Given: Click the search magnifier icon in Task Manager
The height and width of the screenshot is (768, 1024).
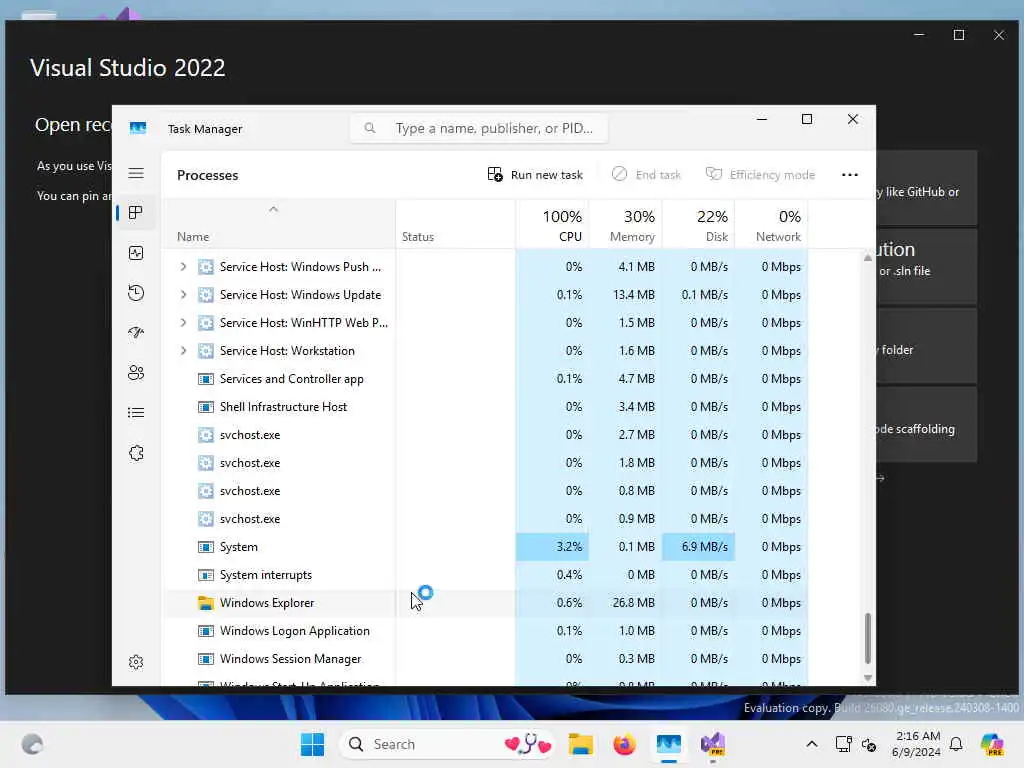Looking at the screenshot, I should [x=370, y=128].
